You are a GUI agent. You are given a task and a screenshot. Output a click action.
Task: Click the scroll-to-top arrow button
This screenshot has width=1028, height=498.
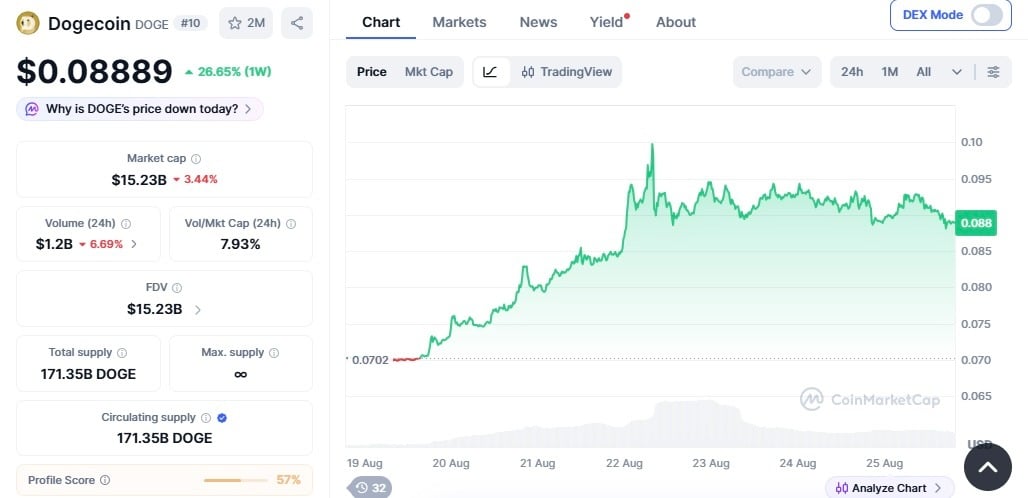click(987, 467)
